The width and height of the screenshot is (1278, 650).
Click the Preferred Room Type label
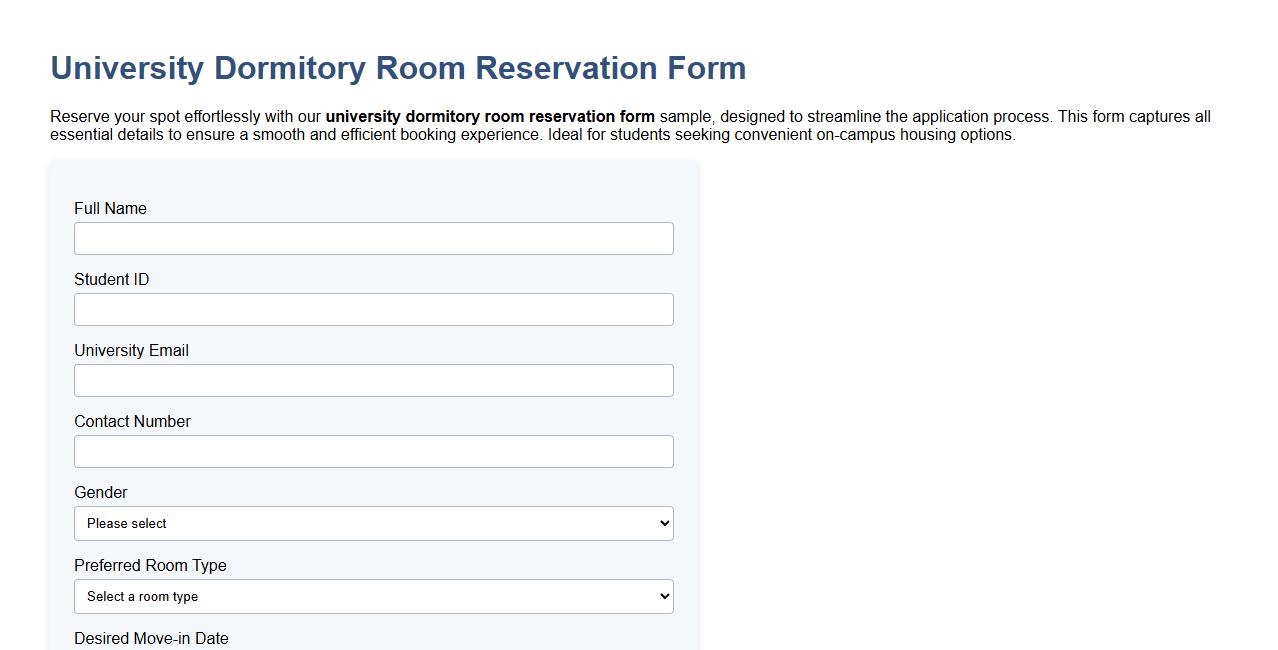point(150,565)
